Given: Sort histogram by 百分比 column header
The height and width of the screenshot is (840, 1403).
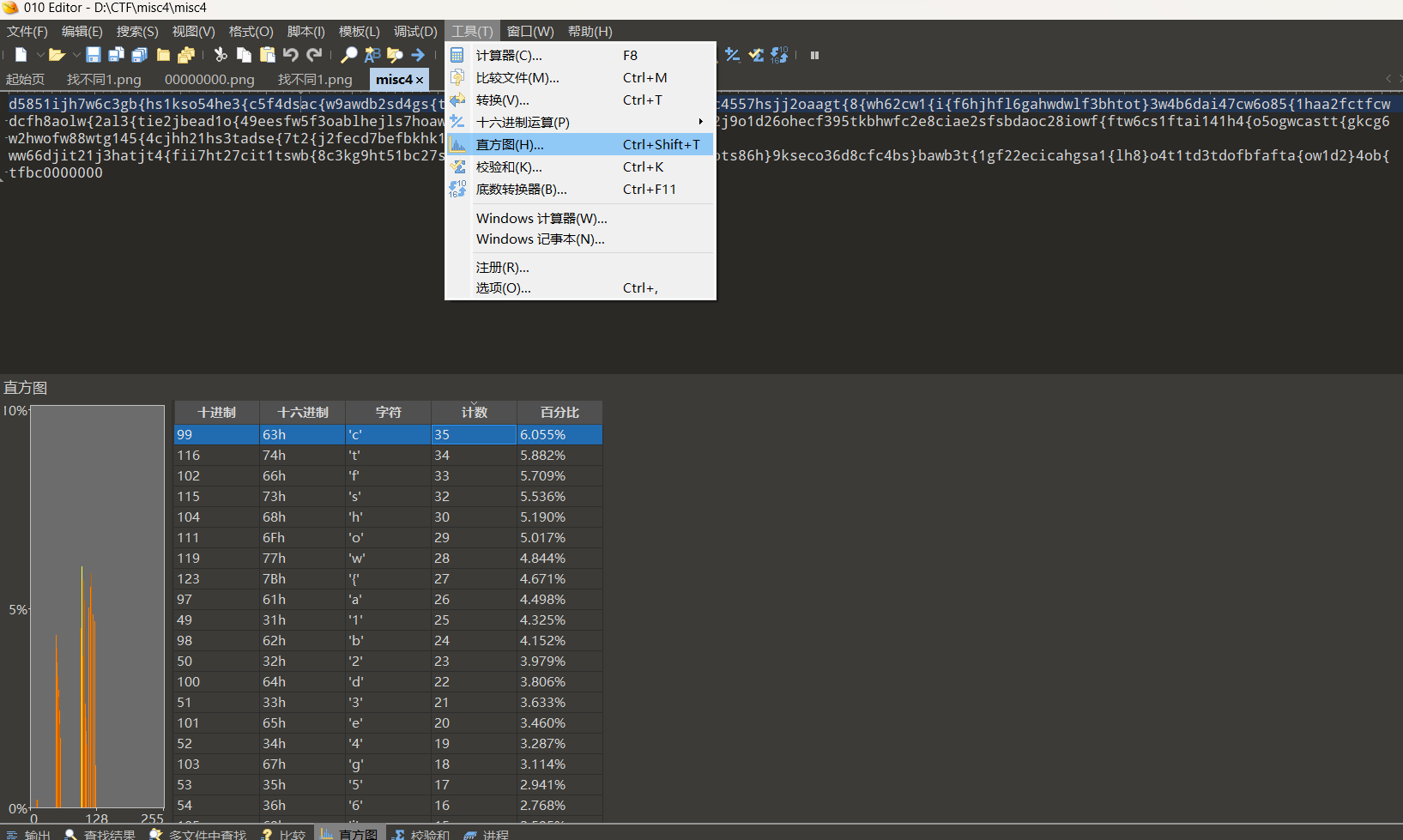Looking at the screenshot, I should point(559,412).
